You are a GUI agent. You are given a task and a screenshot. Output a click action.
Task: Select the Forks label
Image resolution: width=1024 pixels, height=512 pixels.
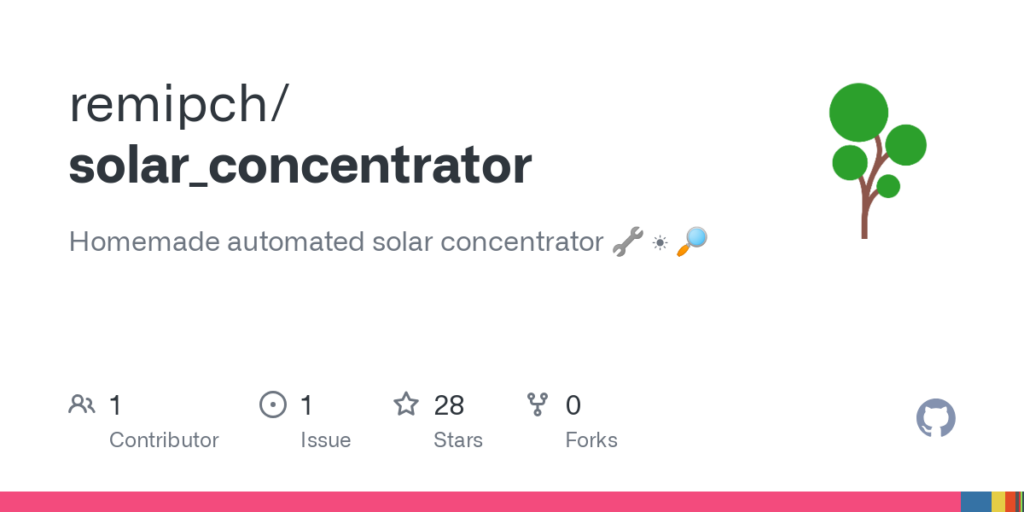pos(591,440)
